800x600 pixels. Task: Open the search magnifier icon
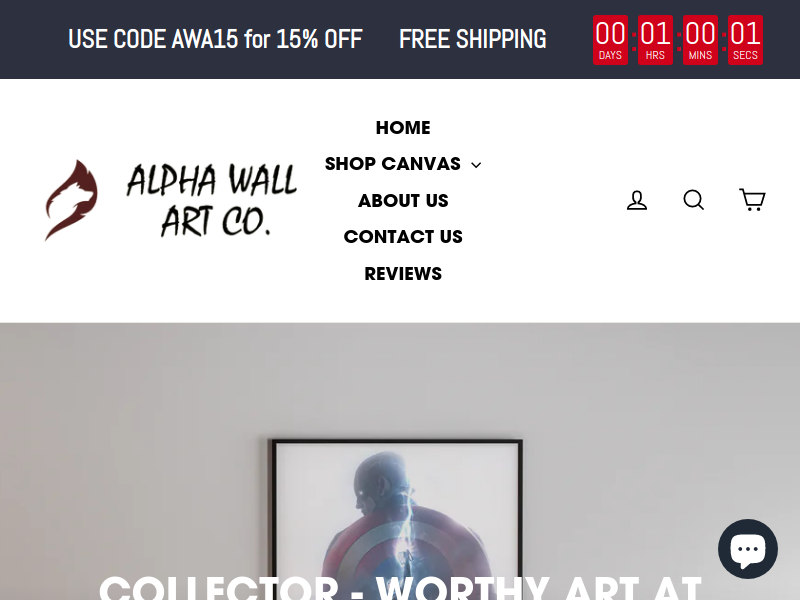click(694, 200)
